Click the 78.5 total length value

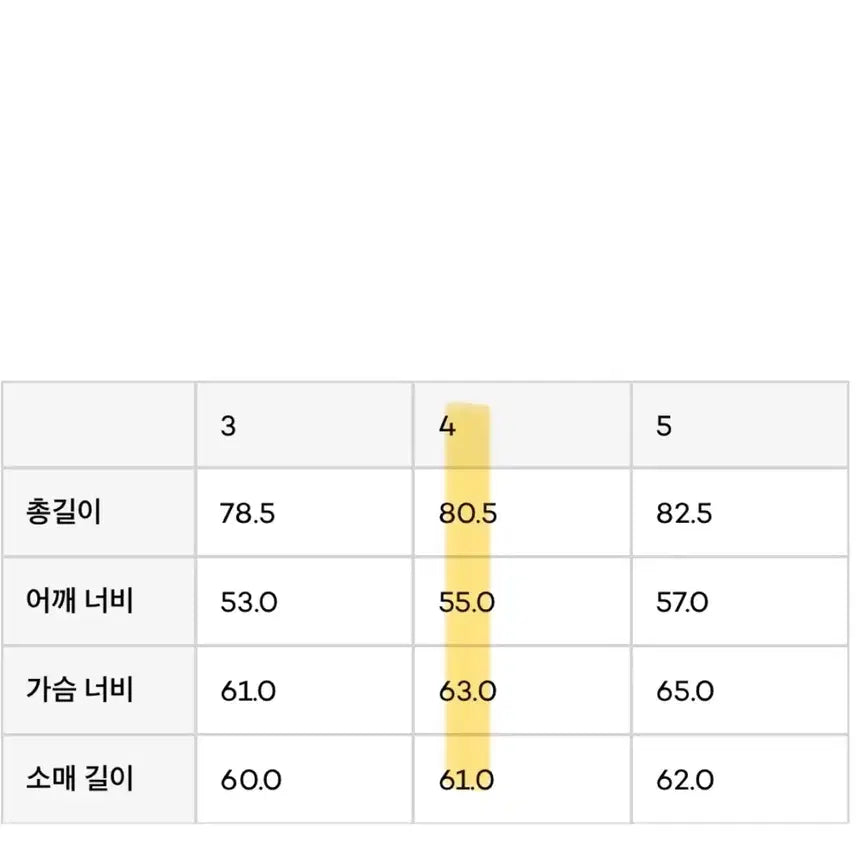(x=247, y=514)
